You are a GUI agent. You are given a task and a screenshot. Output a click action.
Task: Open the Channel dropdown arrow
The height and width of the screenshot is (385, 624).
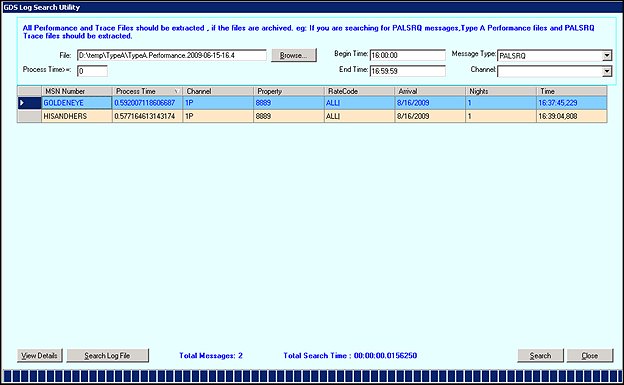606,72
